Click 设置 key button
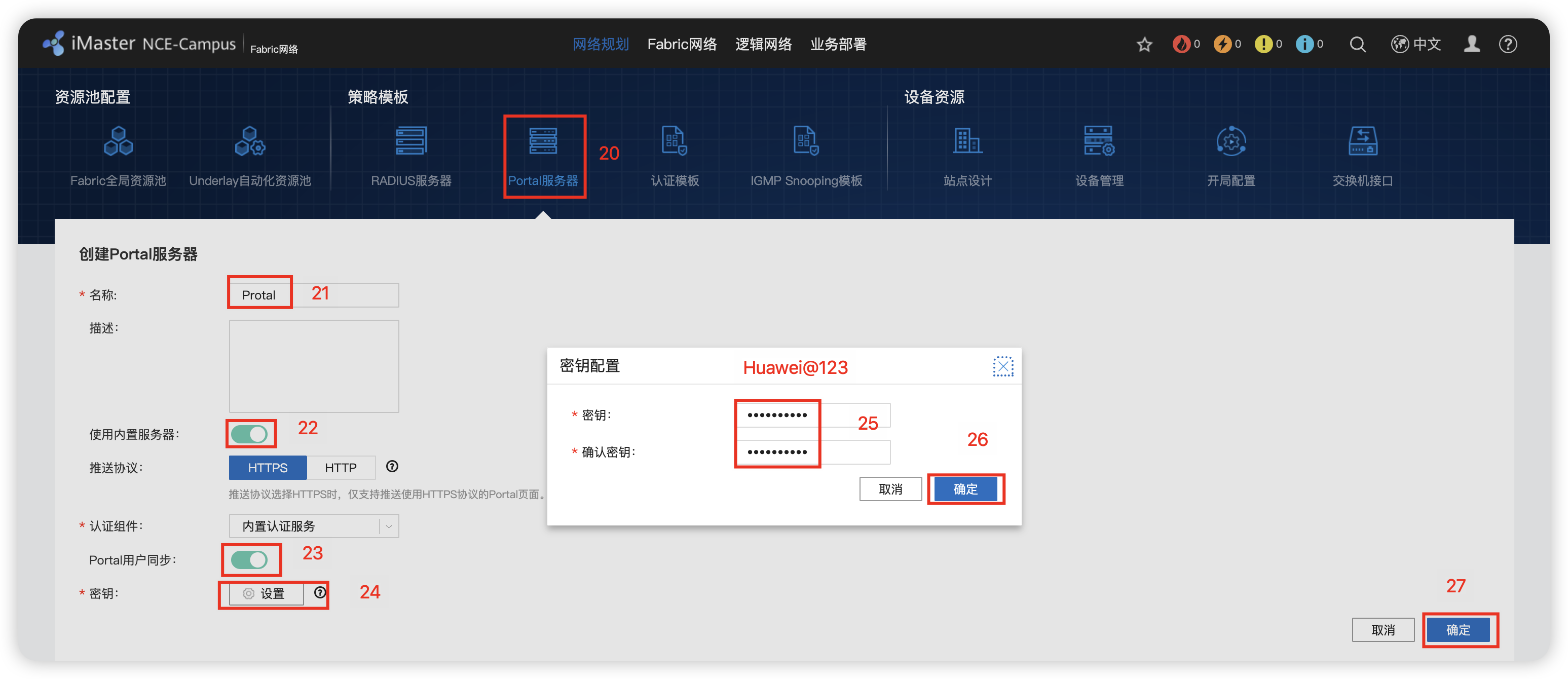1568x679 pixels. (266, 593)
